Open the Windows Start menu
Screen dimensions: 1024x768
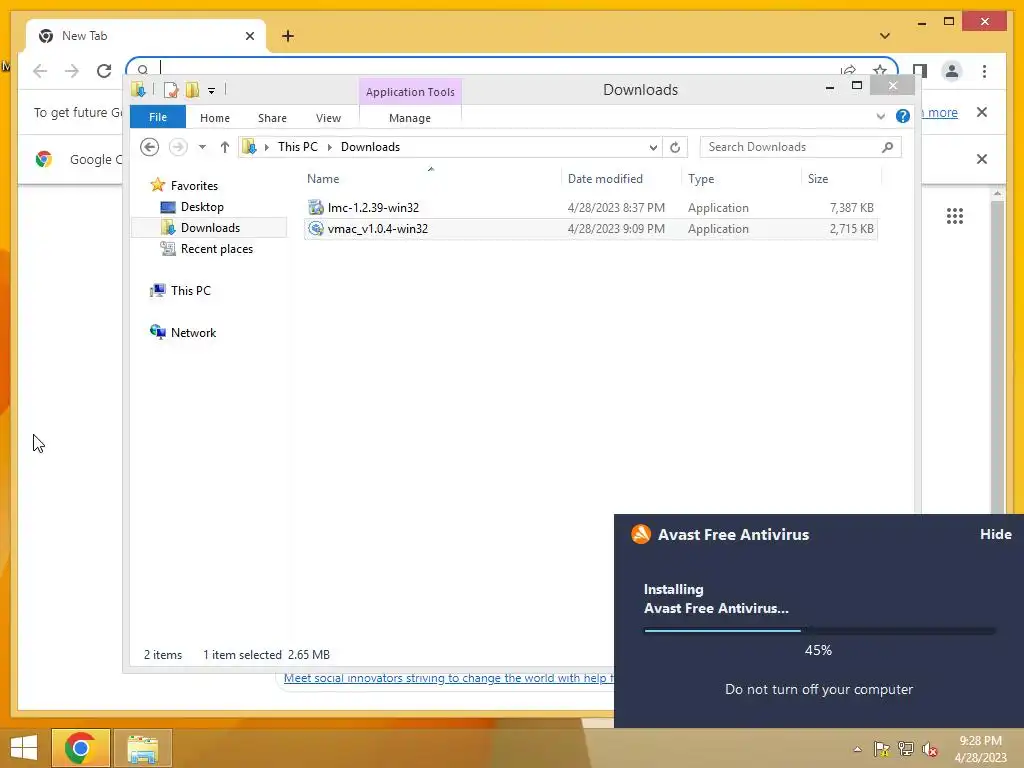[24, 748]
